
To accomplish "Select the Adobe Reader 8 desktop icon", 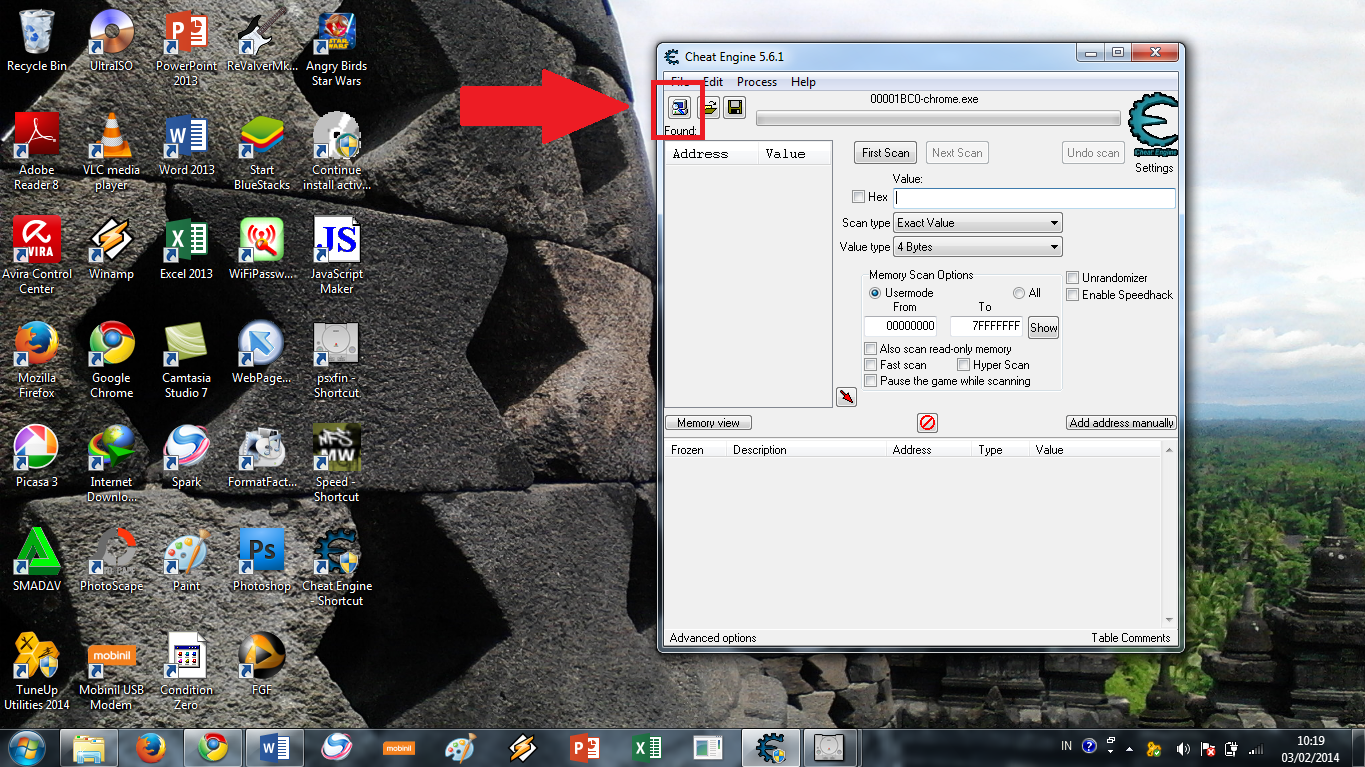I will pos(37,152).
